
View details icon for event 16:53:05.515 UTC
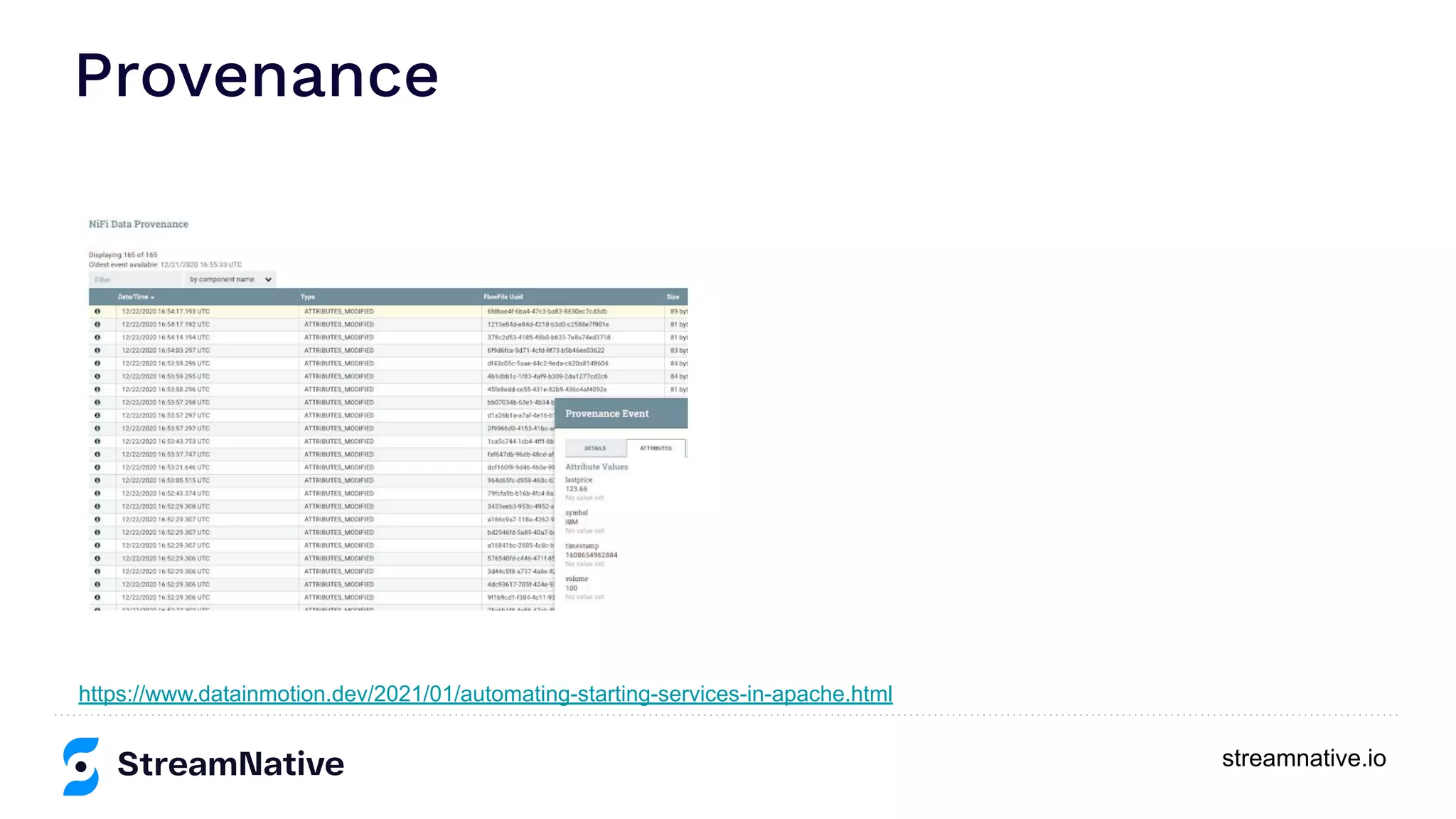pos(97,481)
